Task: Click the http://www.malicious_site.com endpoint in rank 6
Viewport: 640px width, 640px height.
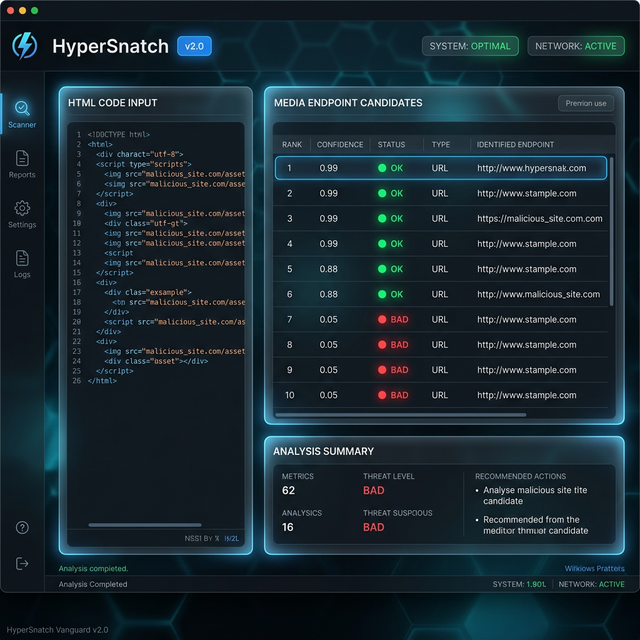Action: [538, 294]
